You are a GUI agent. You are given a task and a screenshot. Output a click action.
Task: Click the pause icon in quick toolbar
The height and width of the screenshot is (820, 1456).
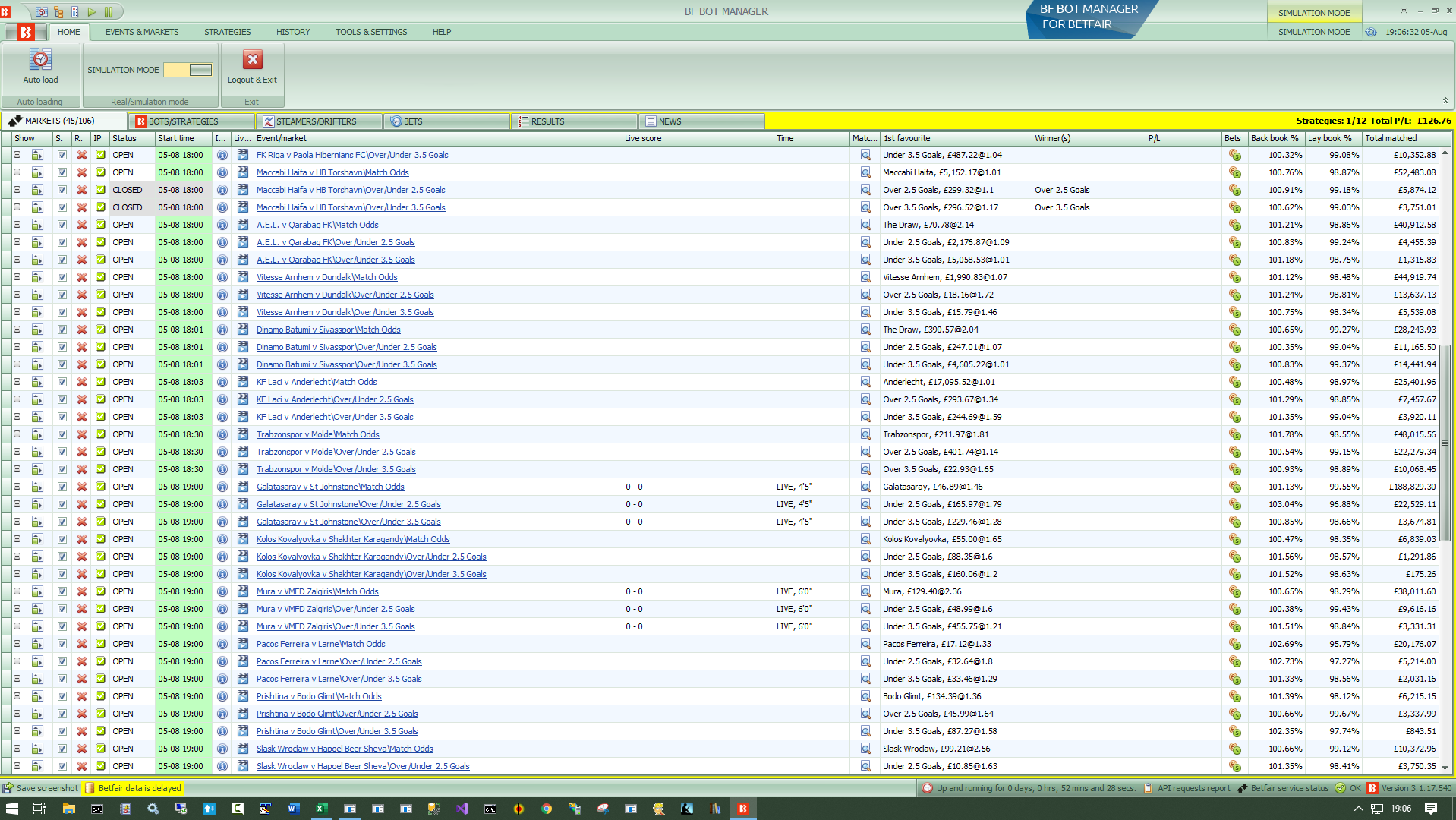point(109,12)
